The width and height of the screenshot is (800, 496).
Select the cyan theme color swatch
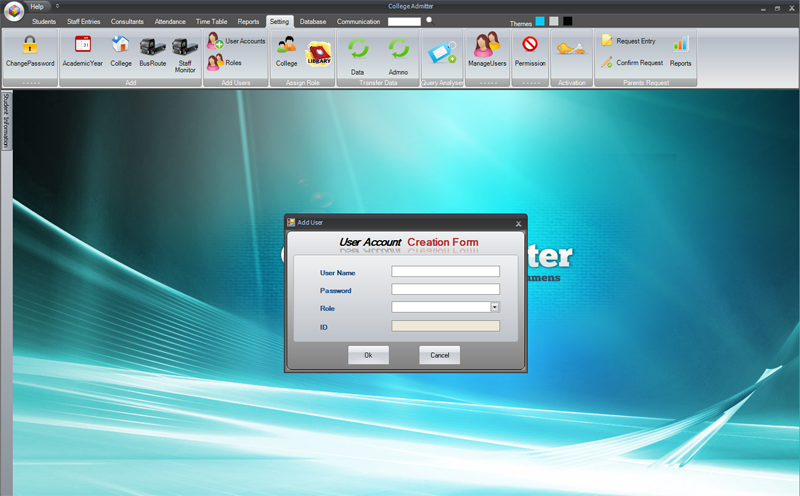[540, 21]
